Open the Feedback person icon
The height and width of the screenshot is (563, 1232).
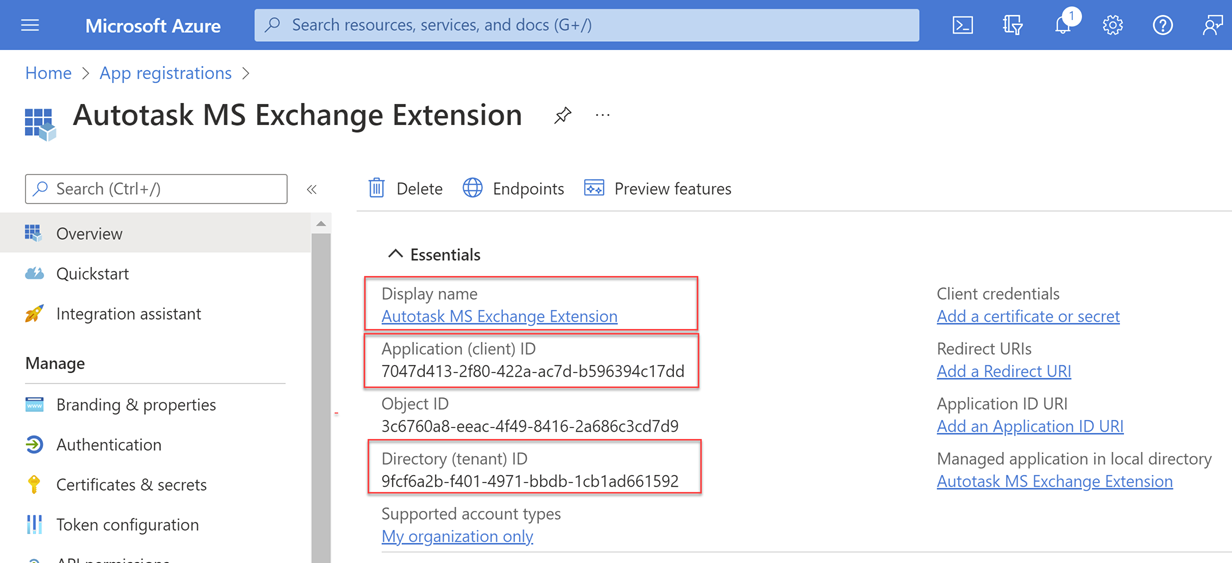(x=1212, y=25)
